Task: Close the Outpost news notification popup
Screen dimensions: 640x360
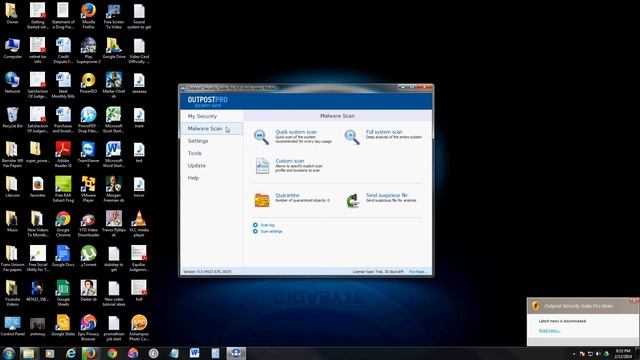Action: [634, 301]
